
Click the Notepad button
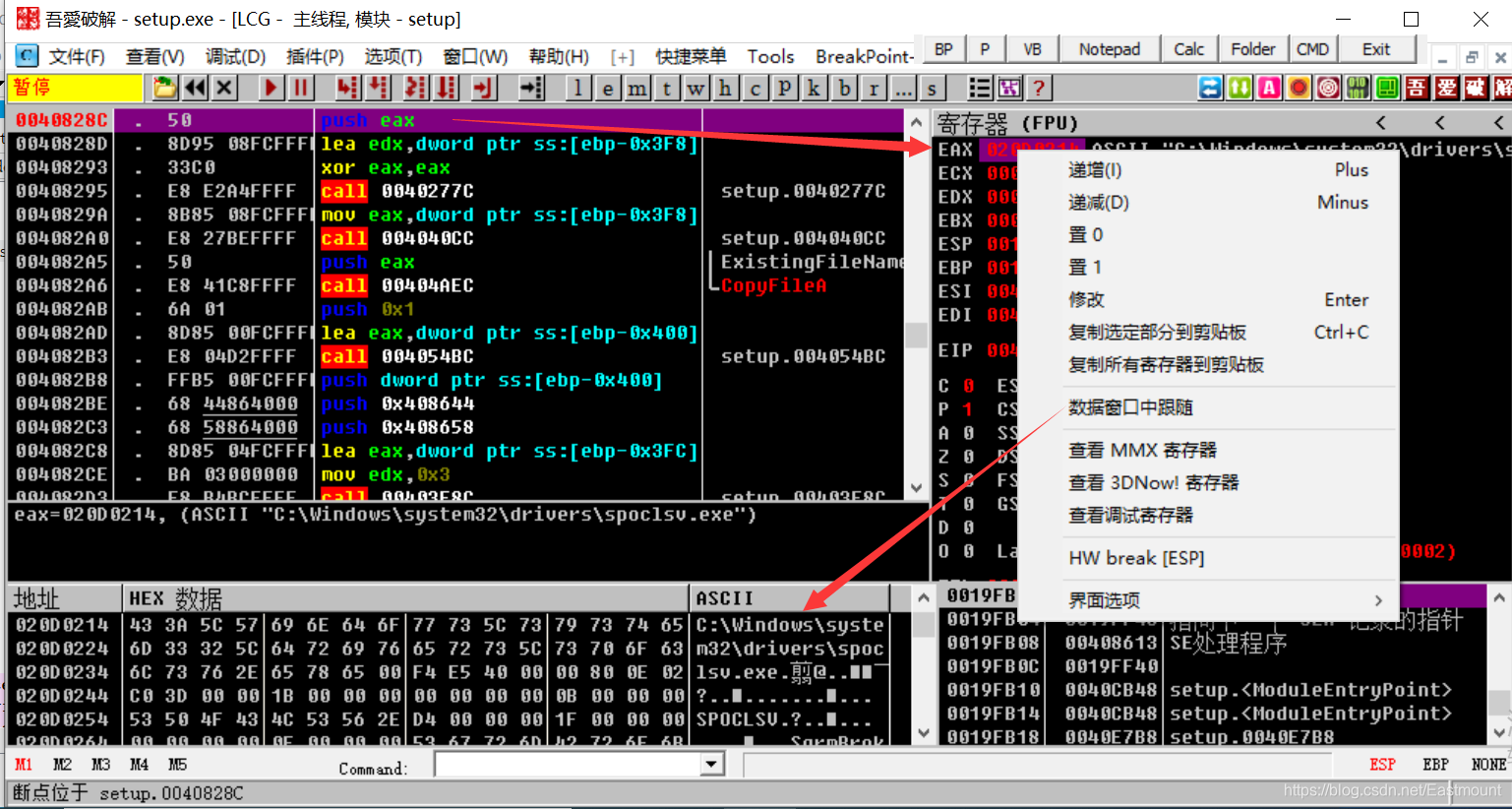1109,49
